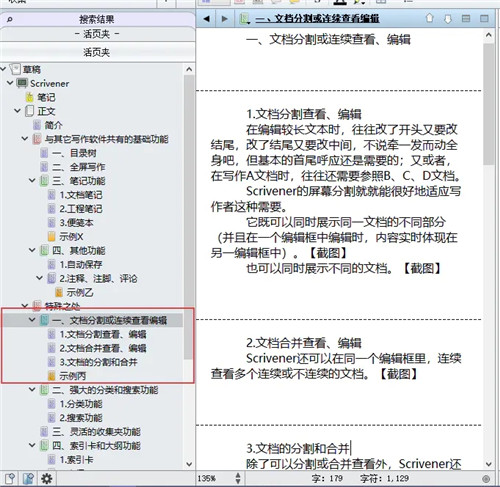
Task: Click the binder scrollbar up arrow
Action: tap(189, 69)
